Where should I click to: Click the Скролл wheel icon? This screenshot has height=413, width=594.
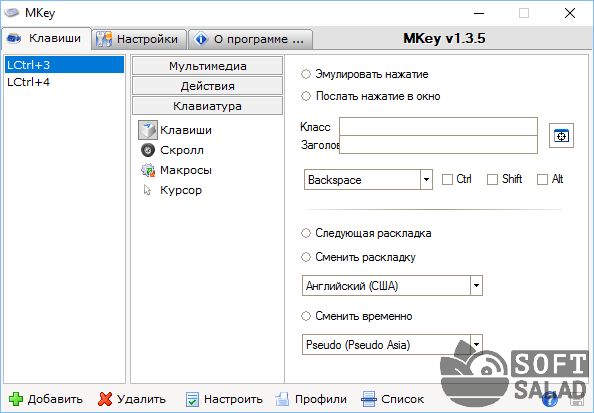click(x=148, y=150)
